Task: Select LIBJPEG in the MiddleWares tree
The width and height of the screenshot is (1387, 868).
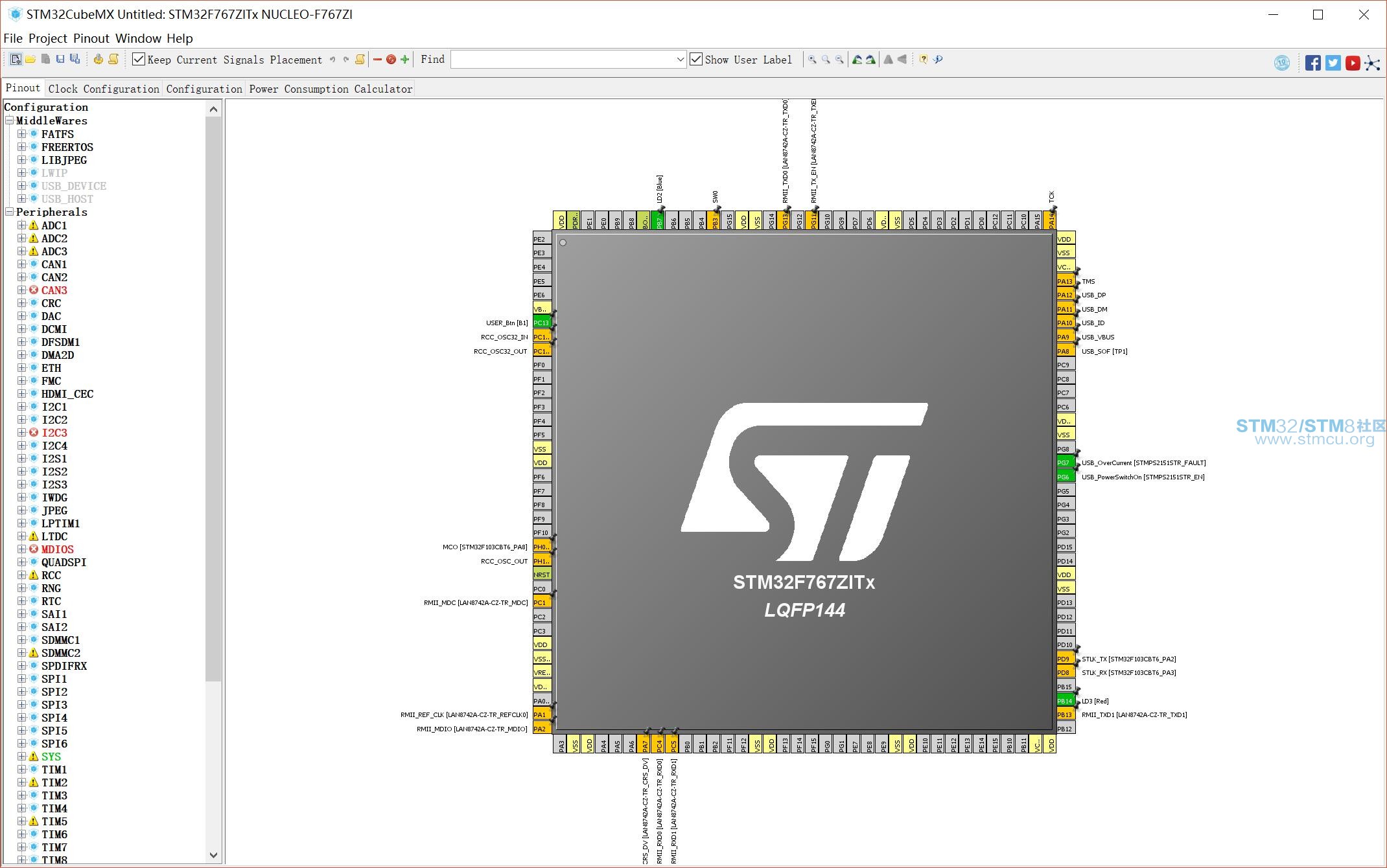Action: coord(64,160)
